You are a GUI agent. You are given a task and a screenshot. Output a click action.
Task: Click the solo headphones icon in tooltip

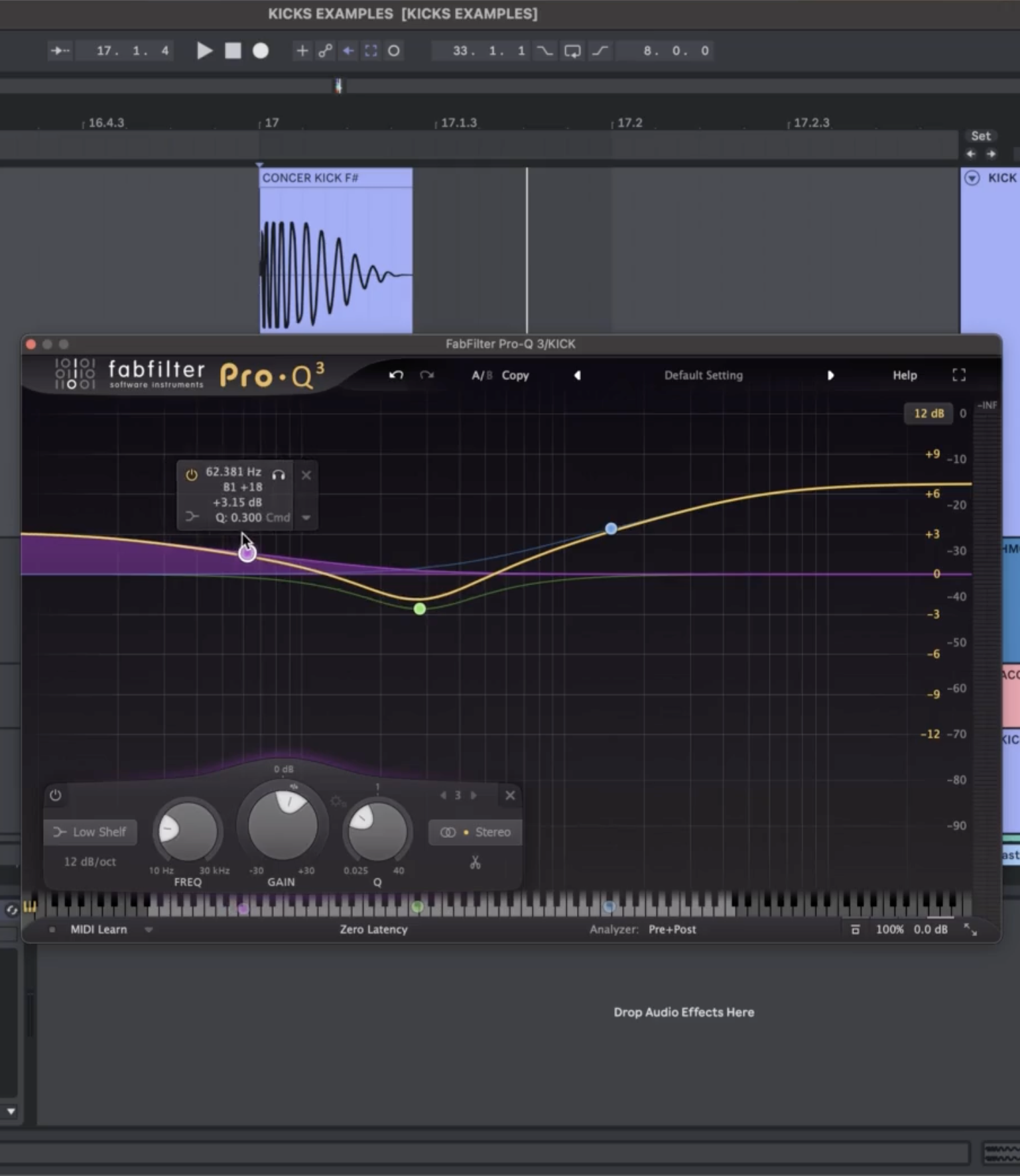pyautogui.click(x=279, y=475)
